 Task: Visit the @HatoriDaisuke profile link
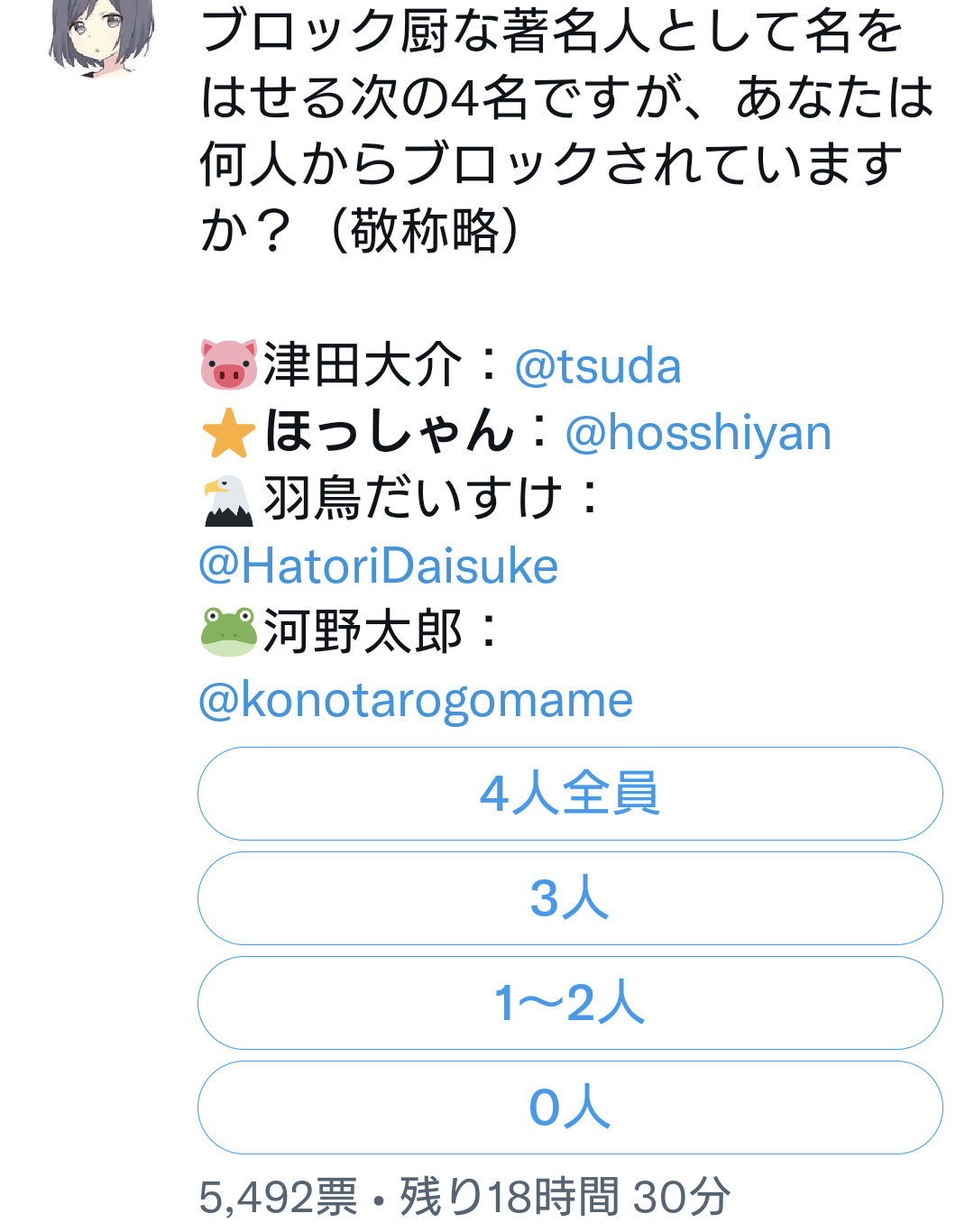click(x=379, y=566)
